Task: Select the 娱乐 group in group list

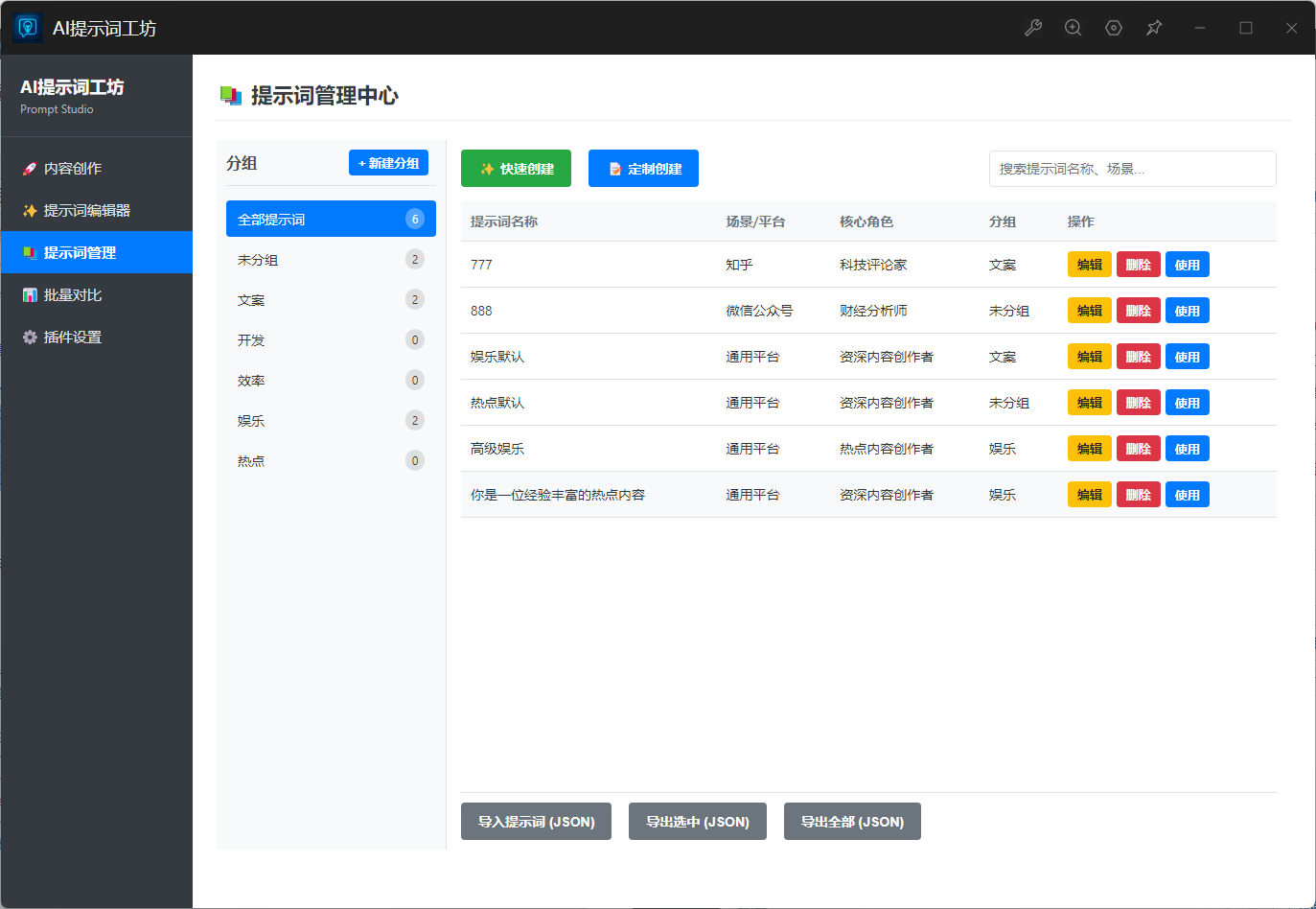Action: pos(331,421)
